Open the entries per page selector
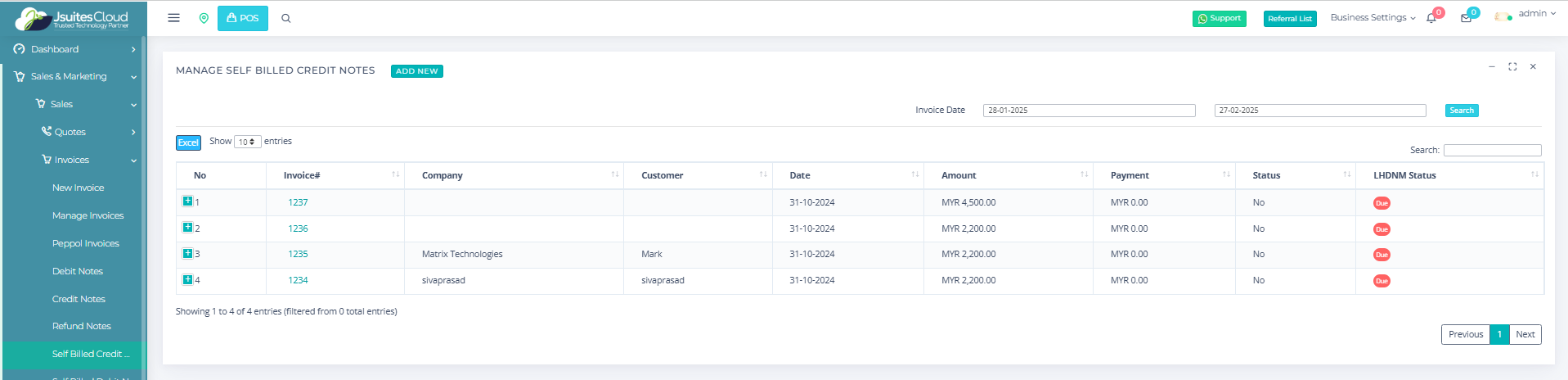 click(247, 142)
